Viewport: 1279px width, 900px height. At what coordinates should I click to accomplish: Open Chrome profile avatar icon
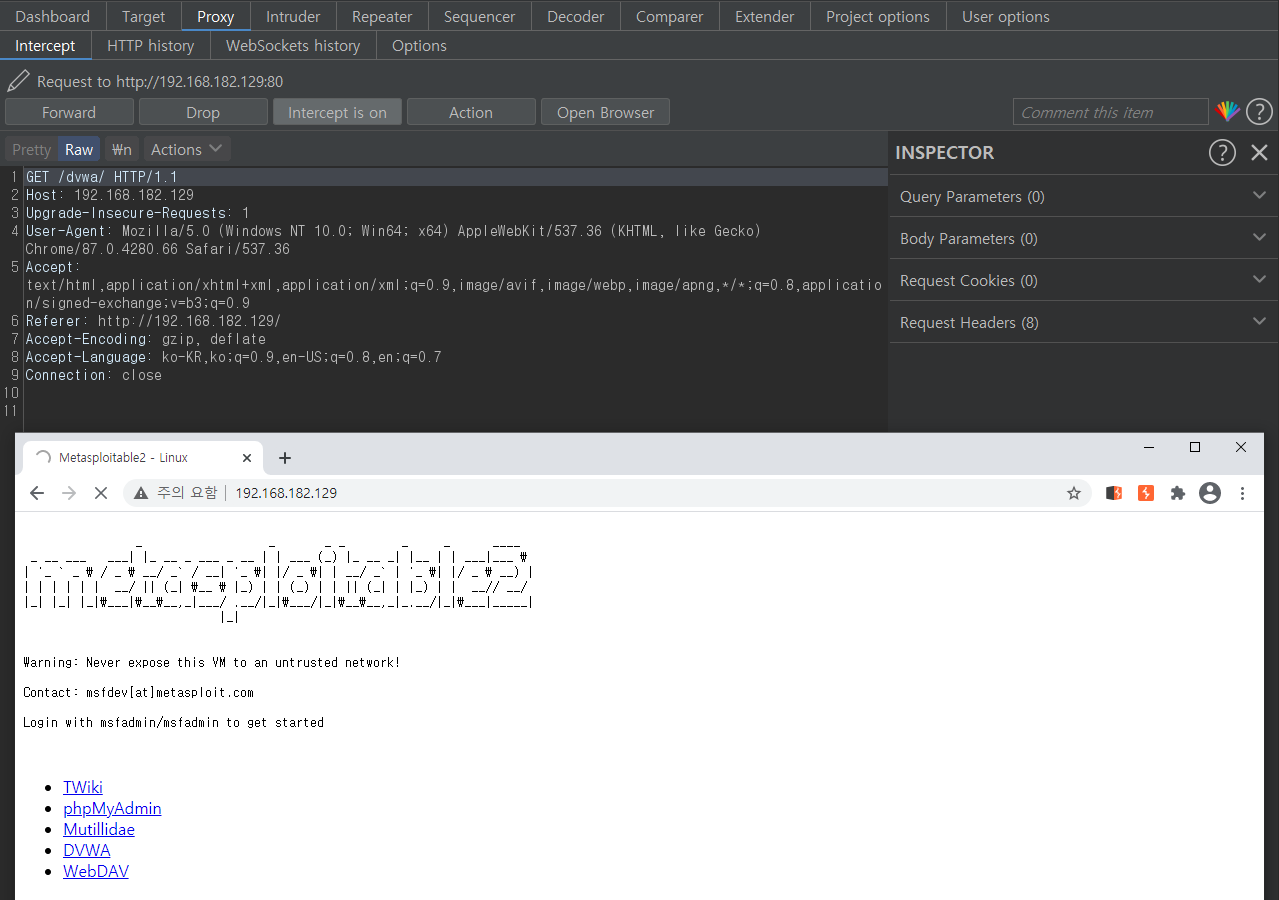(x=1210, y=493)
